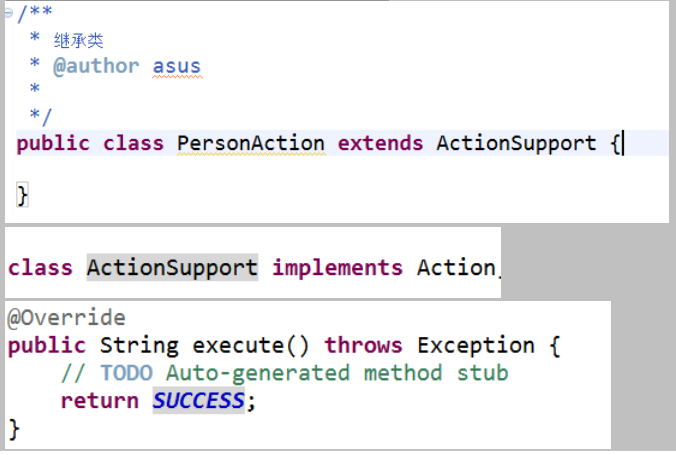Click the @Override annotation

pyautogui.click(x=67, y=318)
